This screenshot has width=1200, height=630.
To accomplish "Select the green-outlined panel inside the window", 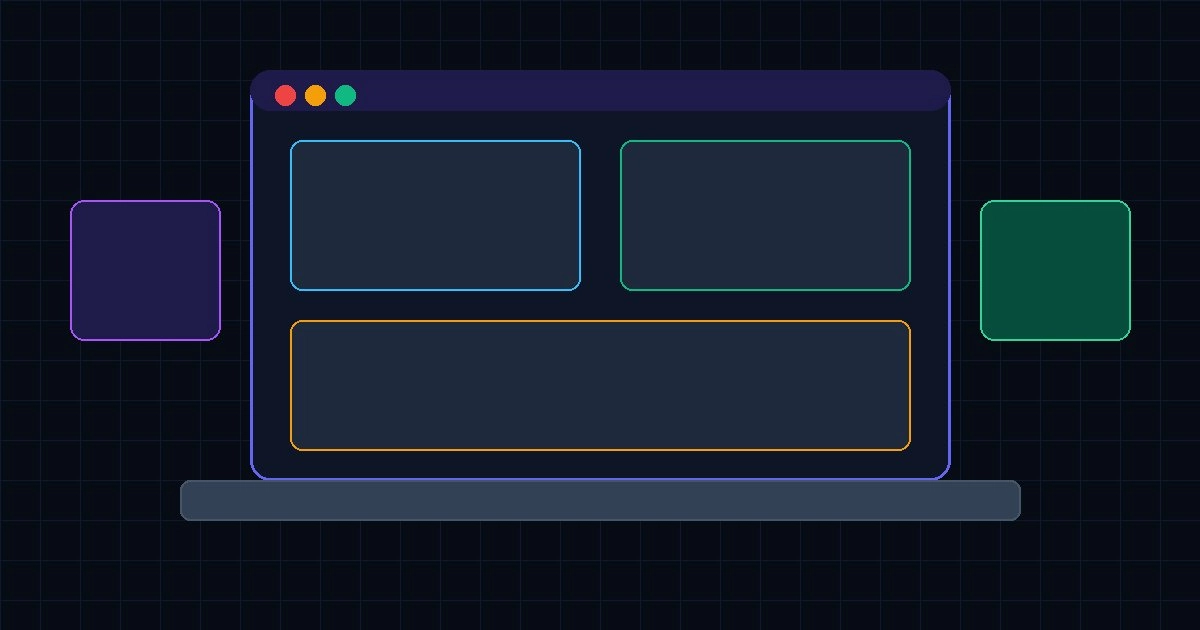I will [765, 215].
